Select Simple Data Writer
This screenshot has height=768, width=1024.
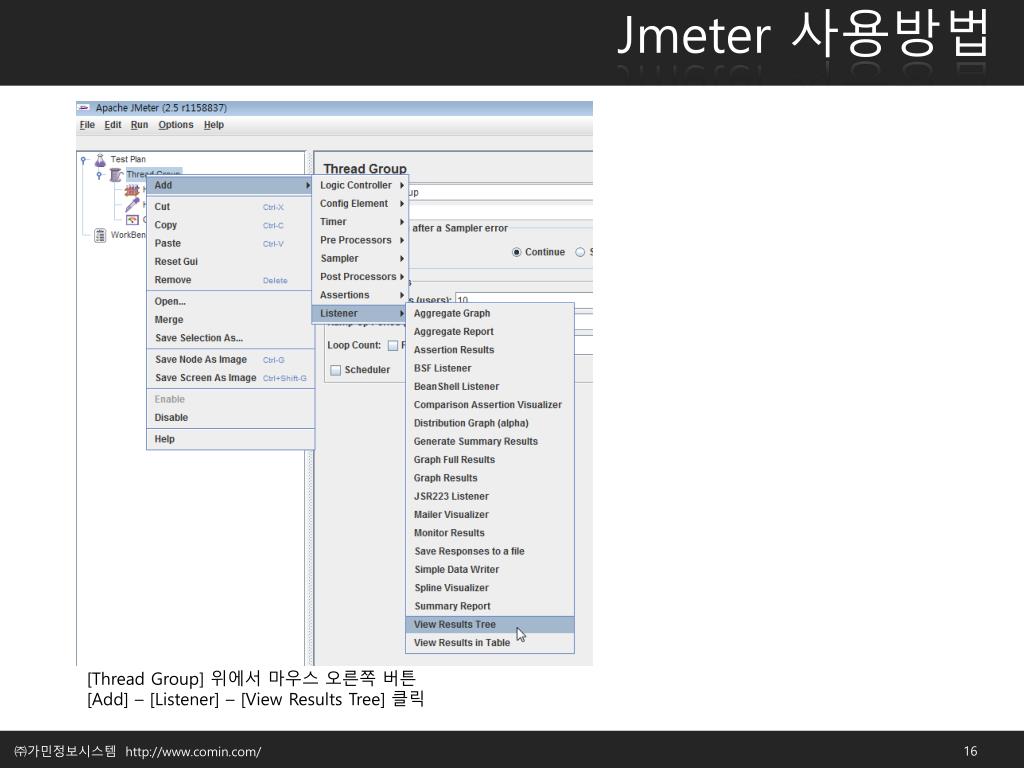coord(490,569)
